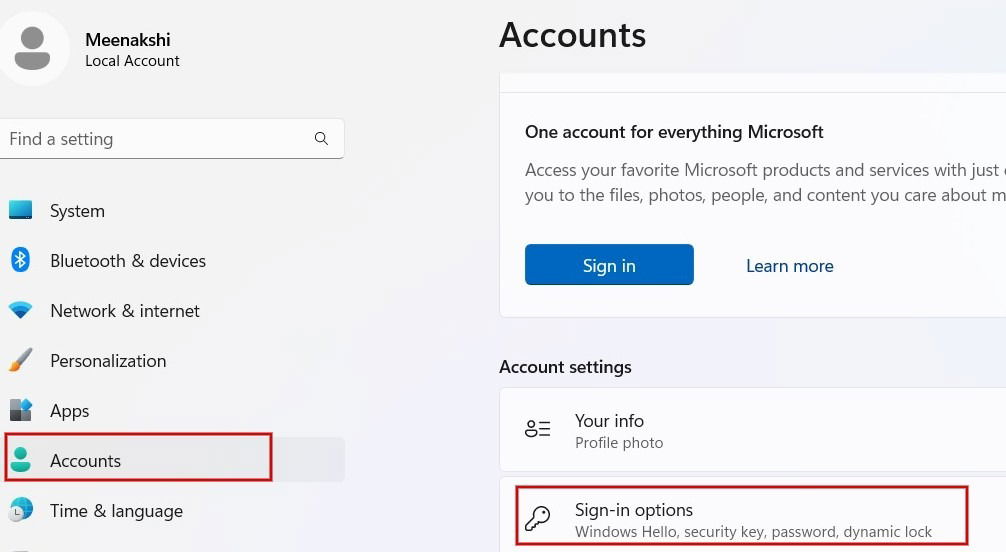Click the Network wifi icon
This screenshot has width=1006, height=552.
(x=20, y=310)
